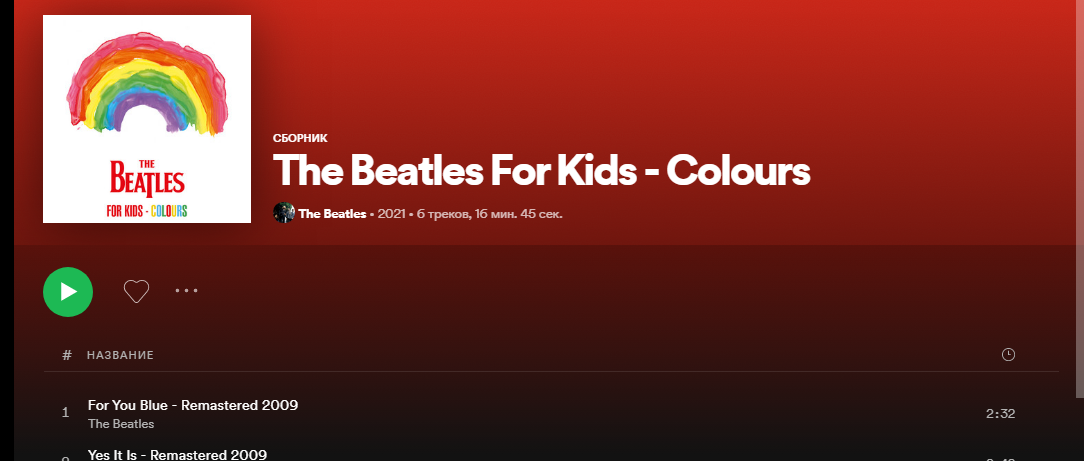Viewport: 1084px width, 461px height.
Task: Open The Beatles artist link below title
Action: (332, 214)
